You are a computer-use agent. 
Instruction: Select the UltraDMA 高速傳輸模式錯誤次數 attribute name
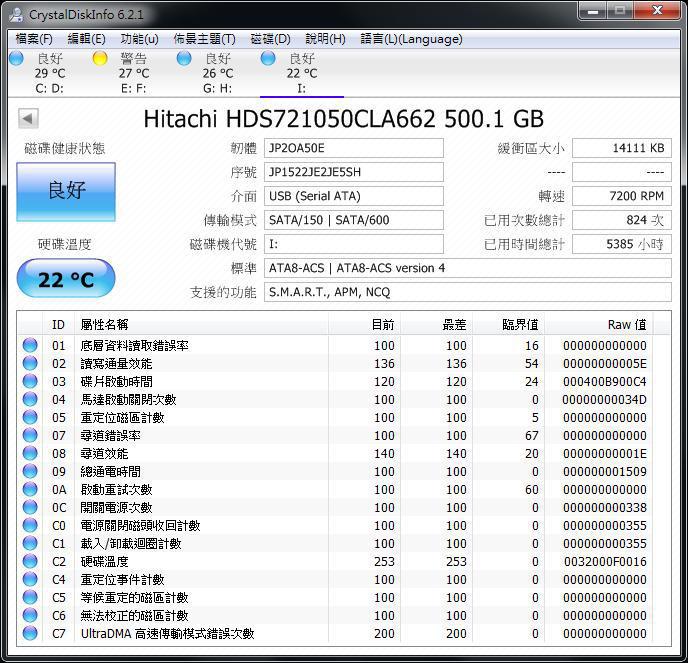[168, 633]
